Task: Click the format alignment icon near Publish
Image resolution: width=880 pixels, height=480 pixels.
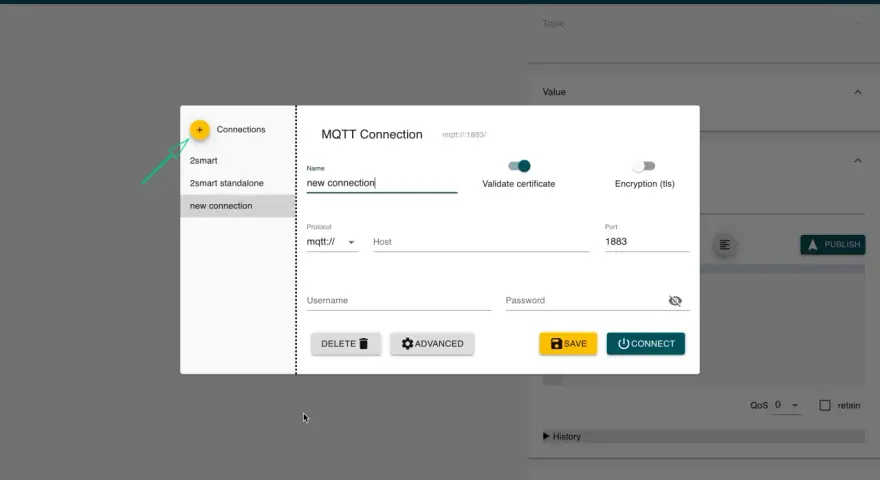Action: pyautogui.click(x=725, y=245)
